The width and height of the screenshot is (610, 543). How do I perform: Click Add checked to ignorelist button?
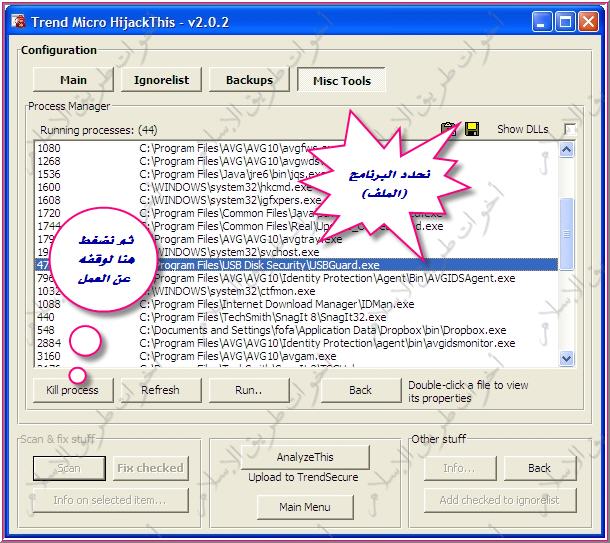[500, 500]
